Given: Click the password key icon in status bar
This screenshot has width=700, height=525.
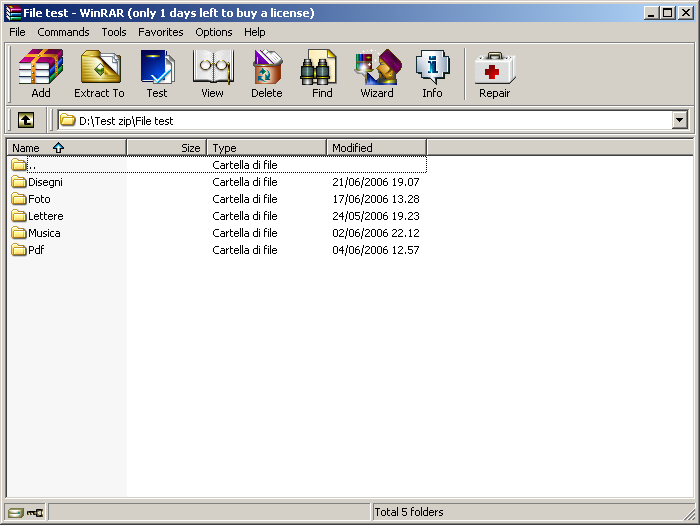Looking at the screenshot, I should click(x=35, y=512).
